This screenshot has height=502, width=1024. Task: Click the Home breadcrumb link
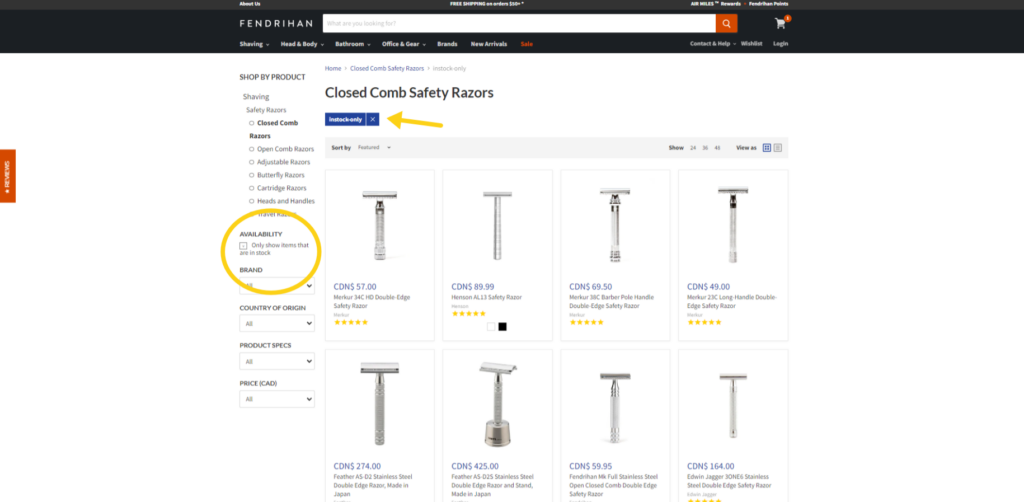(x=333, y=69)
